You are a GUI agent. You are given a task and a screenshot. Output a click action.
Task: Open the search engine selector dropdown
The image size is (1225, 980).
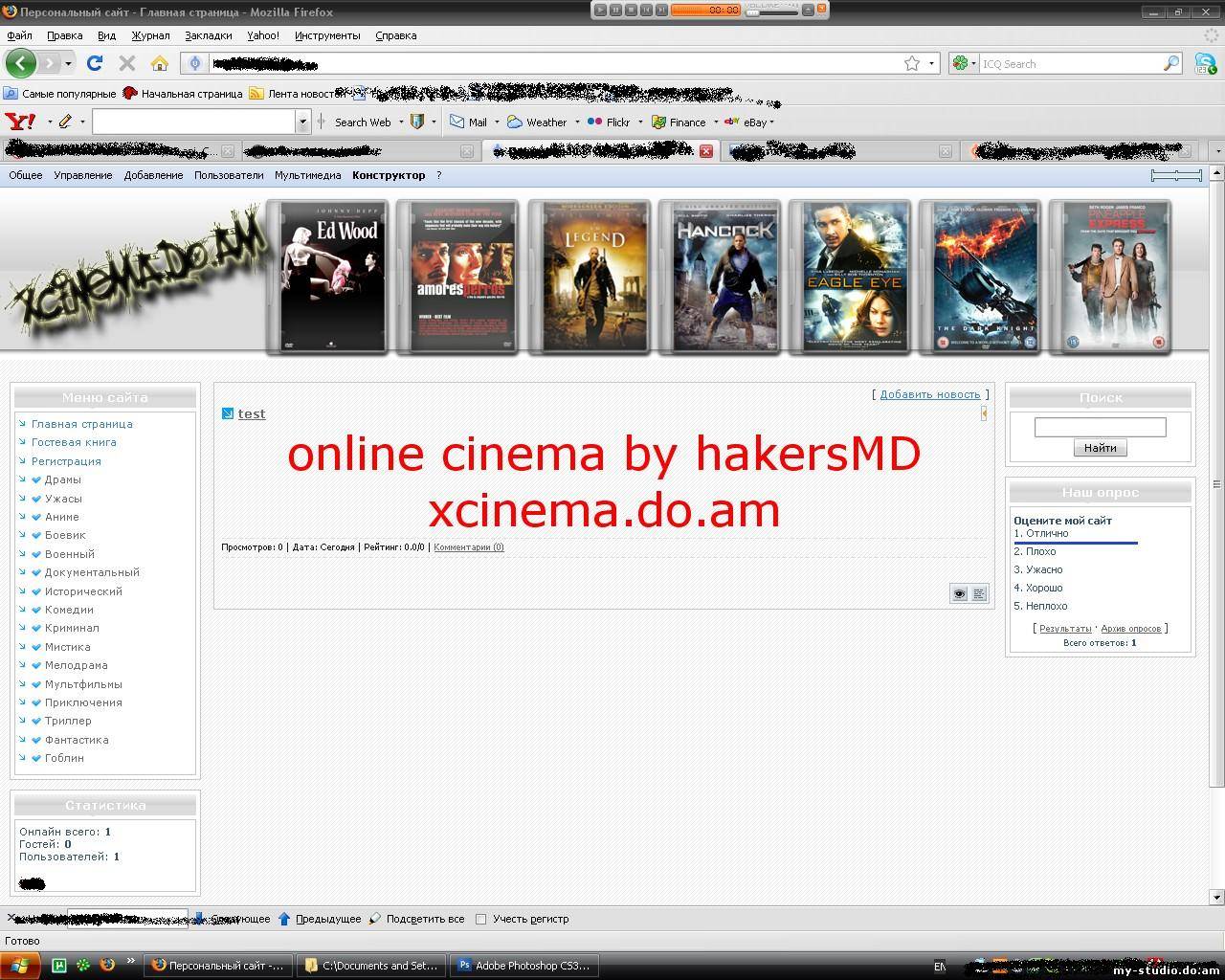pos(965,63)
